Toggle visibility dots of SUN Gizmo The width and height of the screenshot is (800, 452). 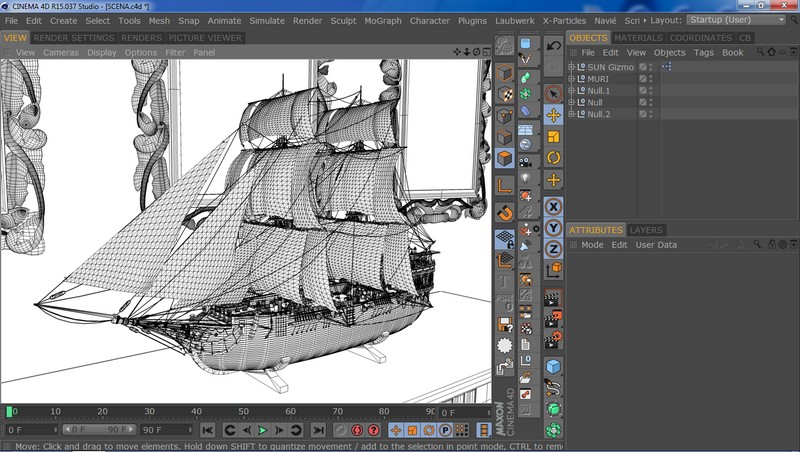[651, 67]
